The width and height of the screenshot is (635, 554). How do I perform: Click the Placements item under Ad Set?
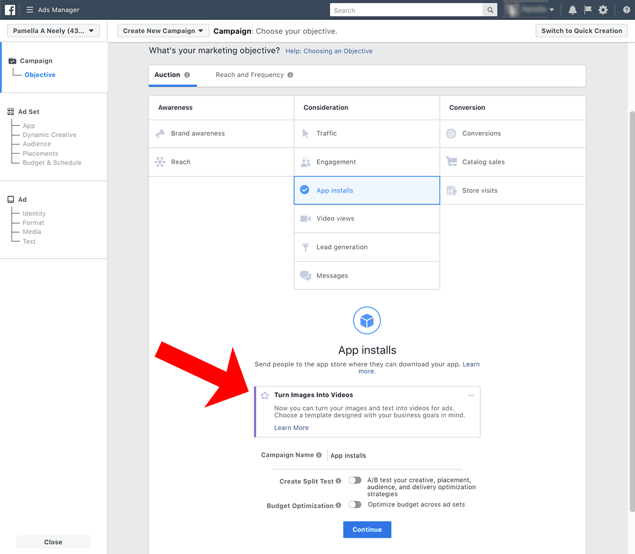(40, 153)
